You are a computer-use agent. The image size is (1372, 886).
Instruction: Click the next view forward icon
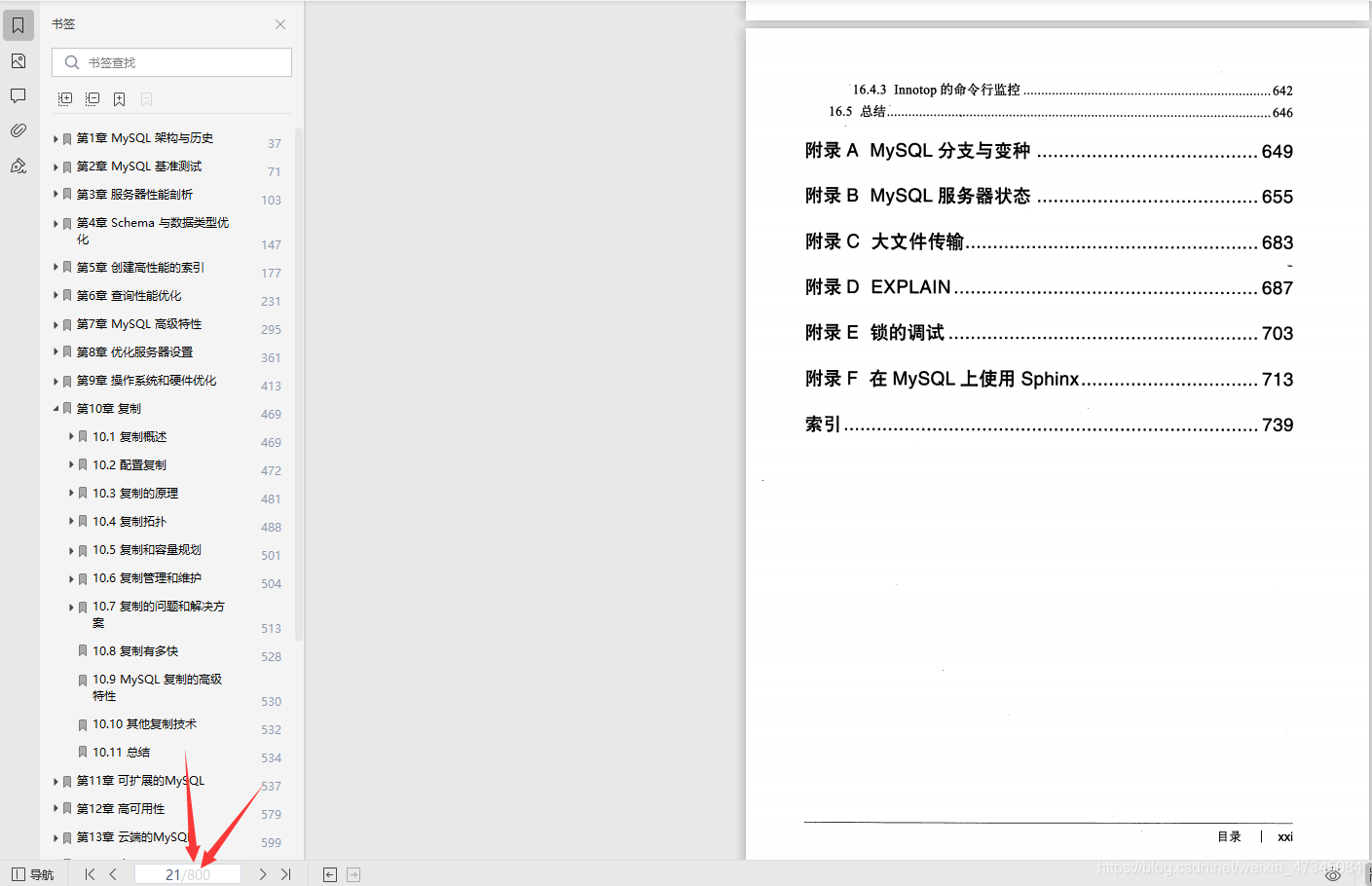point(353,874)
